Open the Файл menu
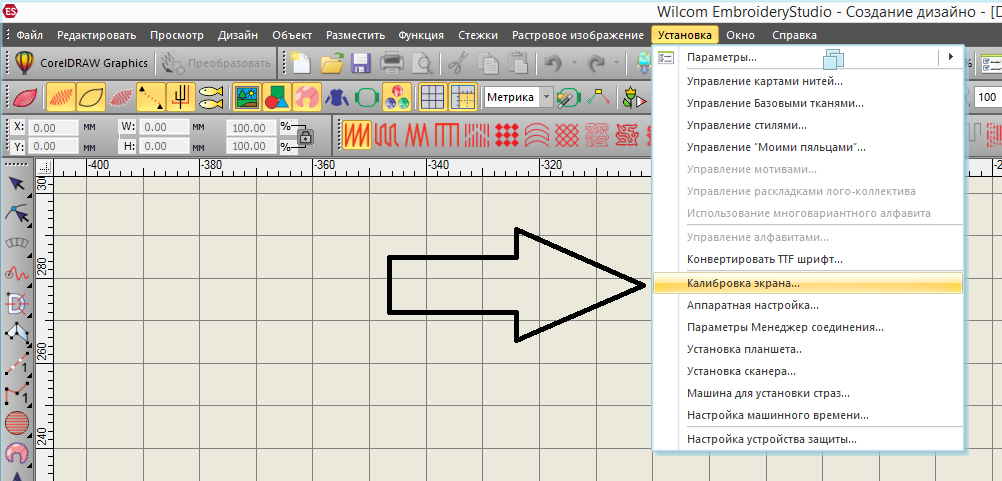 pos(29,35)
